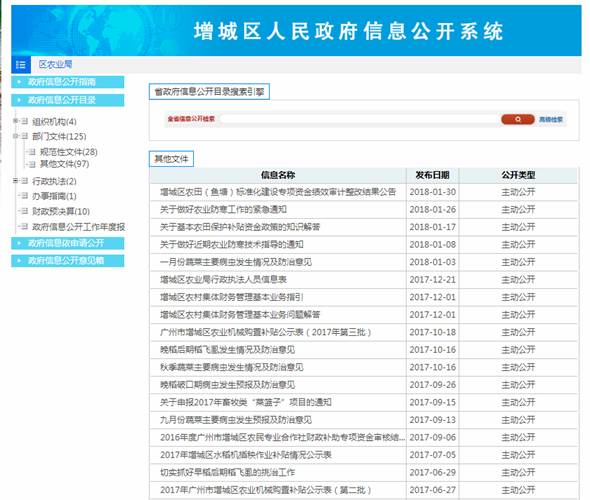Open the 高级检索 advanced search link
590x500 pixels.
[x=551, y=120]
